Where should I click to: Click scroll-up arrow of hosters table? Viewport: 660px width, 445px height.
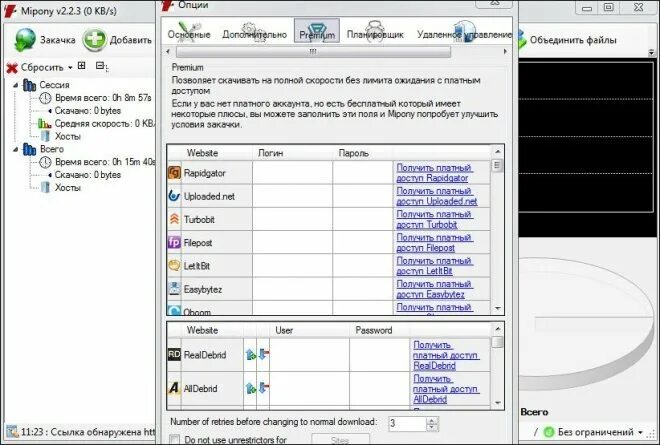498,152
